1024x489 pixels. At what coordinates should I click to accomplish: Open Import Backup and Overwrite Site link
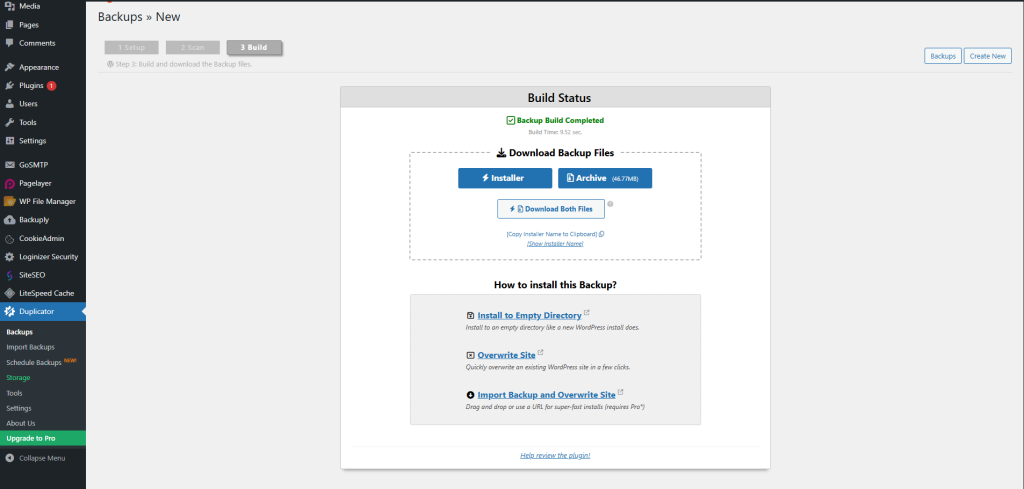pyautogui.click(x=547, y=395)
